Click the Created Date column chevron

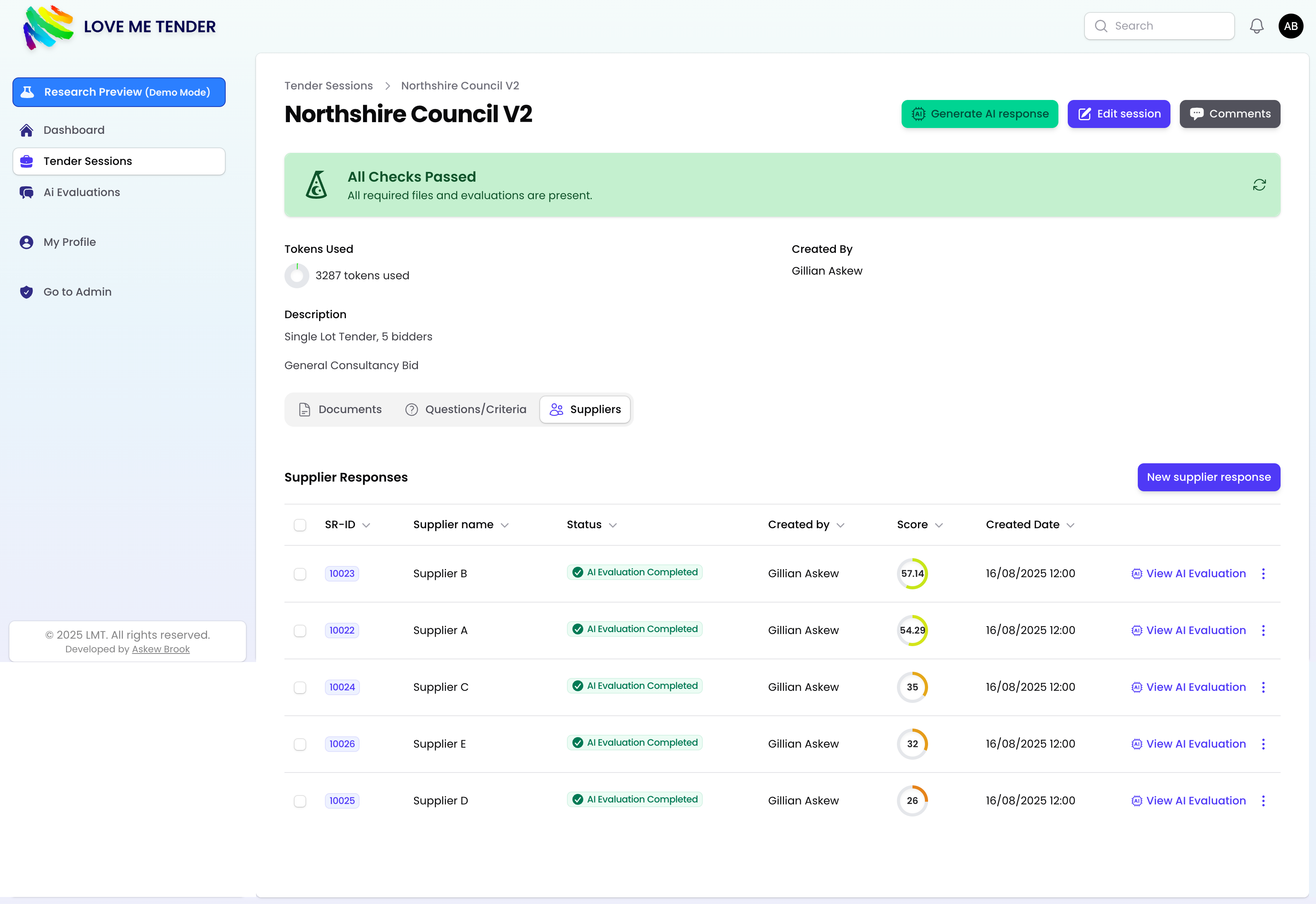(x=1070, y=526)
